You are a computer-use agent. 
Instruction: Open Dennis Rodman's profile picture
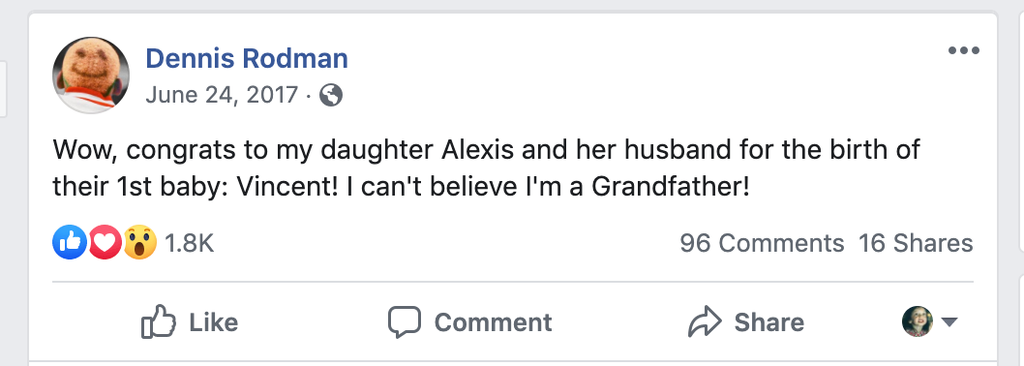[91, 75]
